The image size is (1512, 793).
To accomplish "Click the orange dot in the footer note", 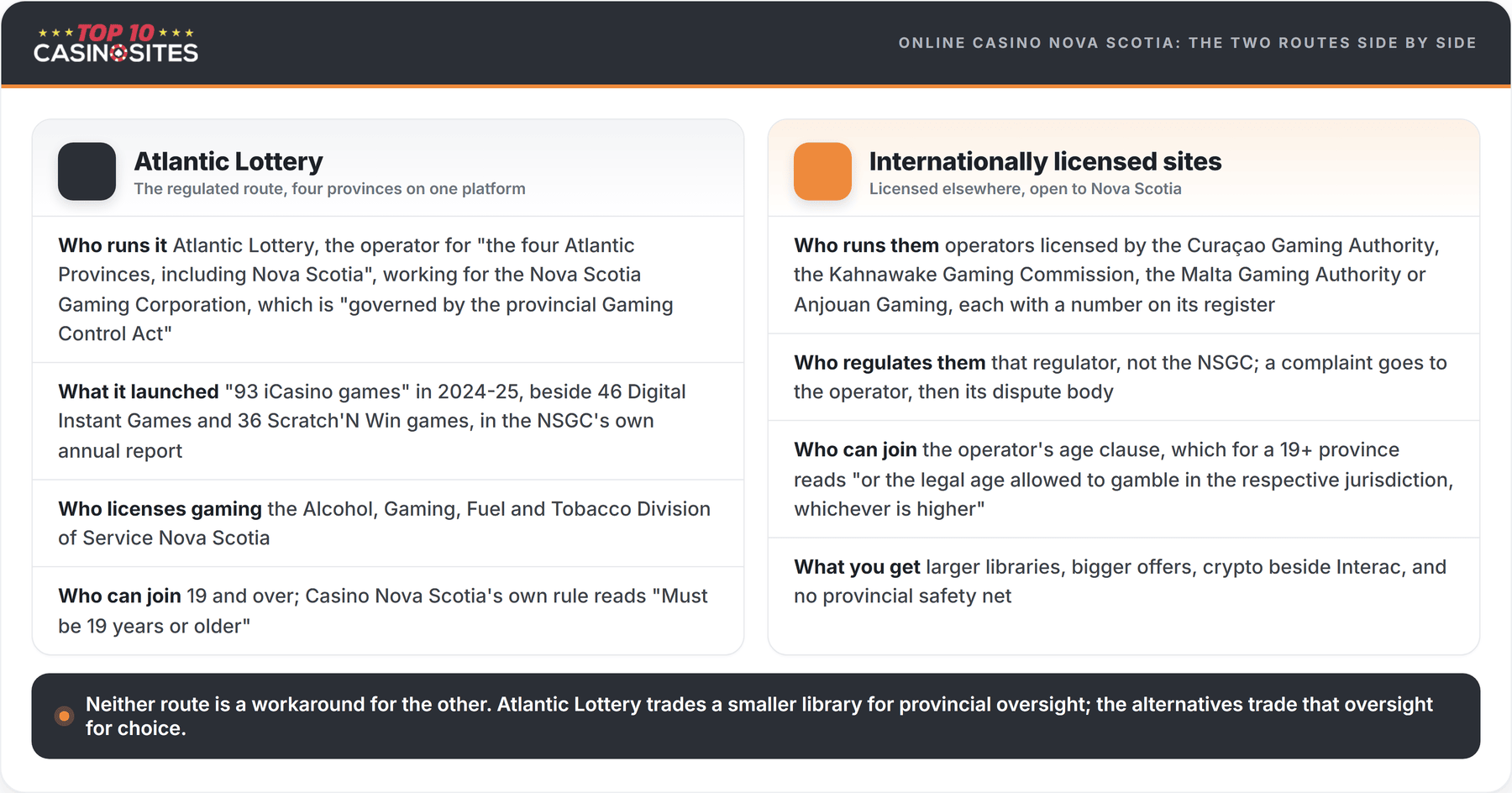I will 64,716.
